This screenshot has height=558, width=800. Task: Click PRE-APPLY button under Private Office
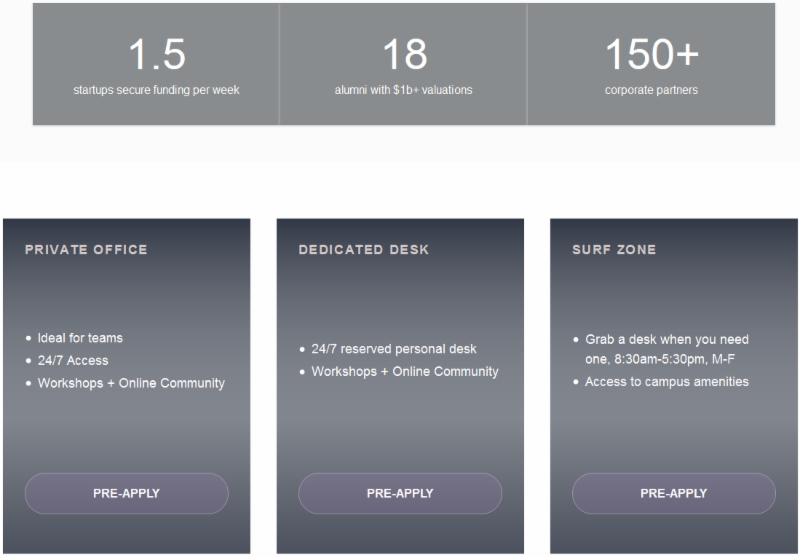point(126,493)
